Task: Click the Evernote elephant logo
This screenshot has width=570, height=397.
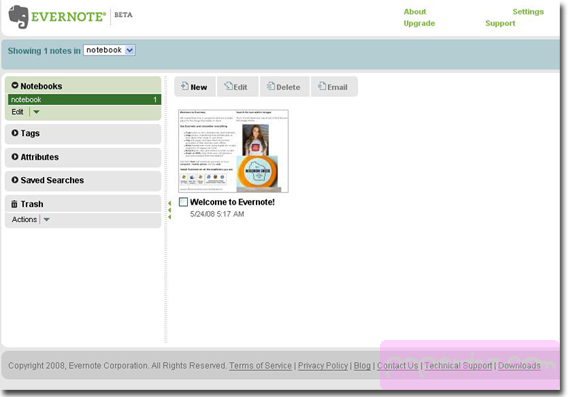Action: pos(18,17)
